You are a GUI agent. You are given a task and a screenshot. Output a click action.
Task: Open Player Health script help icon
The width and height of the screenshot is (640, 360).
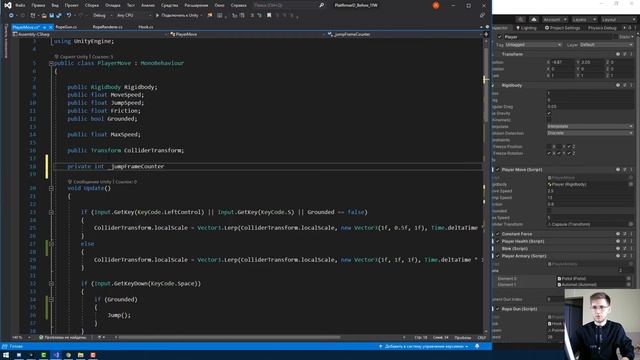click(618, 241)
